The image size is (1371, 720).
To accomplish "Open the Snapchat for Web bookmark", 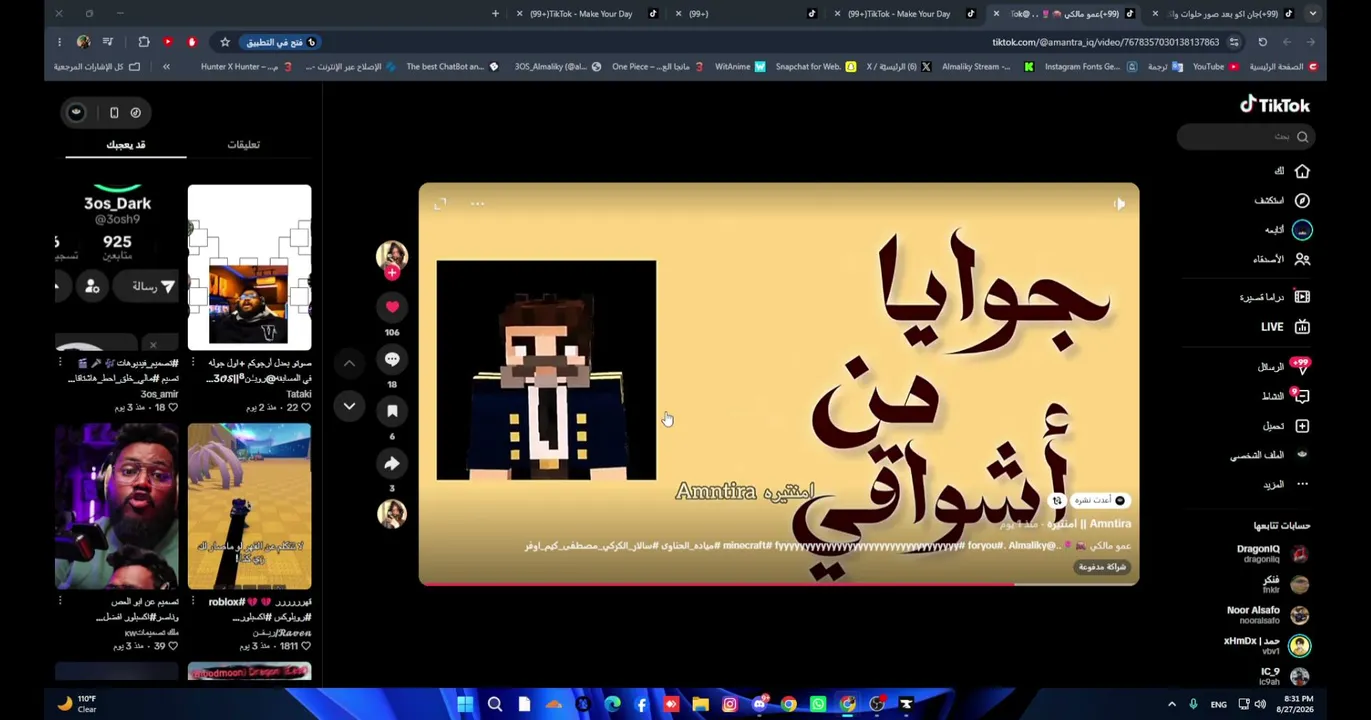I will click(815, 67).
